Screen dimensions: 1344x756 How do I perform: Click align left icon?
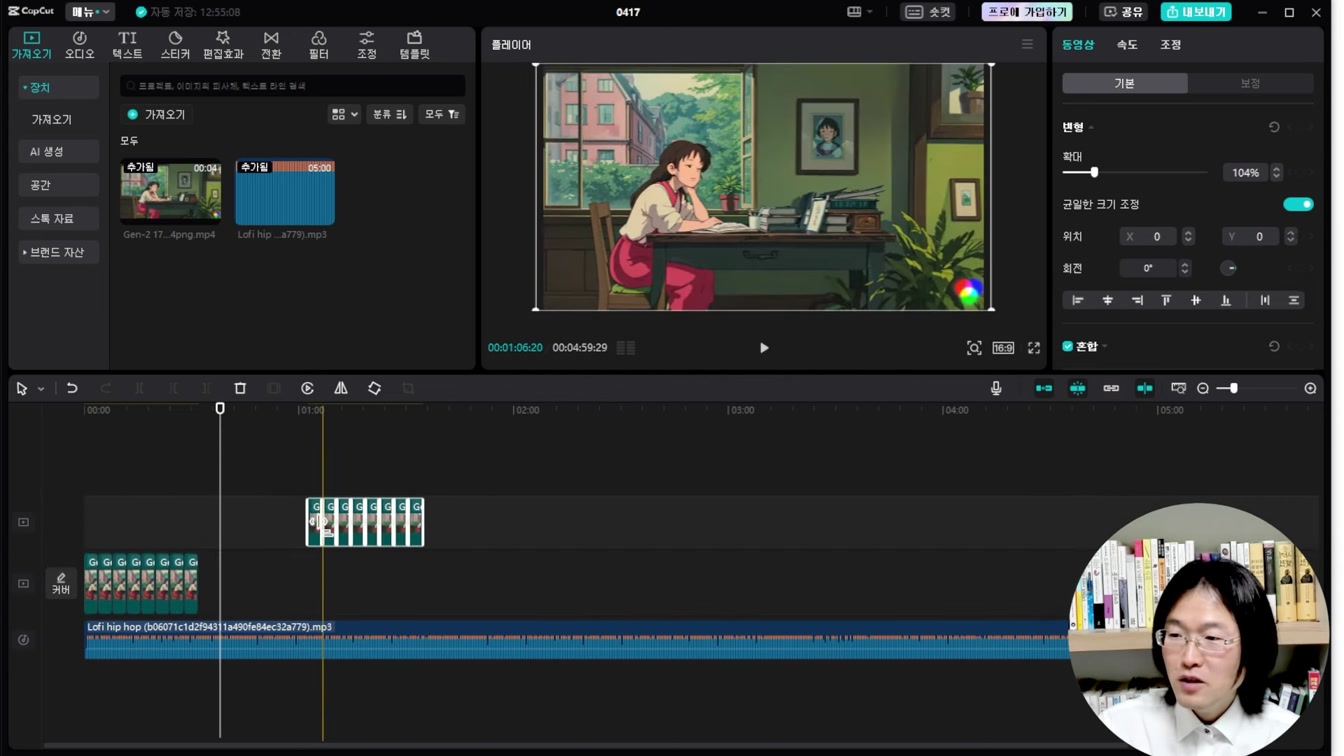(1078, 300)
